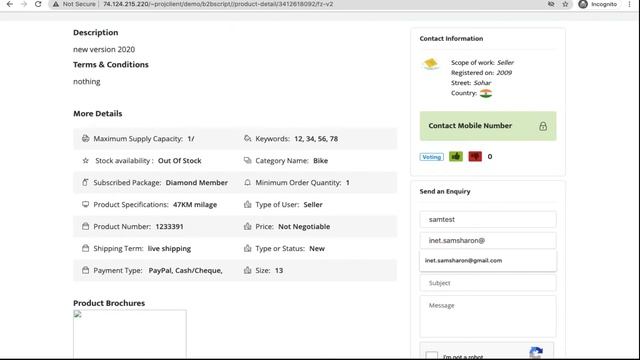Click the Product Number icon
Viewport: 640px width, 360px height.
point(85,226)
